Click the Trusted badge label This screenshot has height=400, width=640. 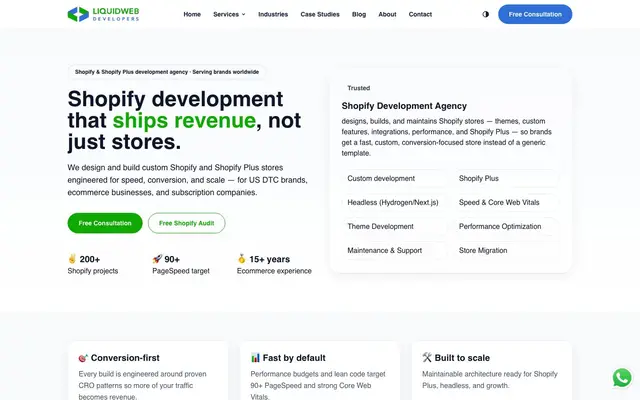click(358, 88)
